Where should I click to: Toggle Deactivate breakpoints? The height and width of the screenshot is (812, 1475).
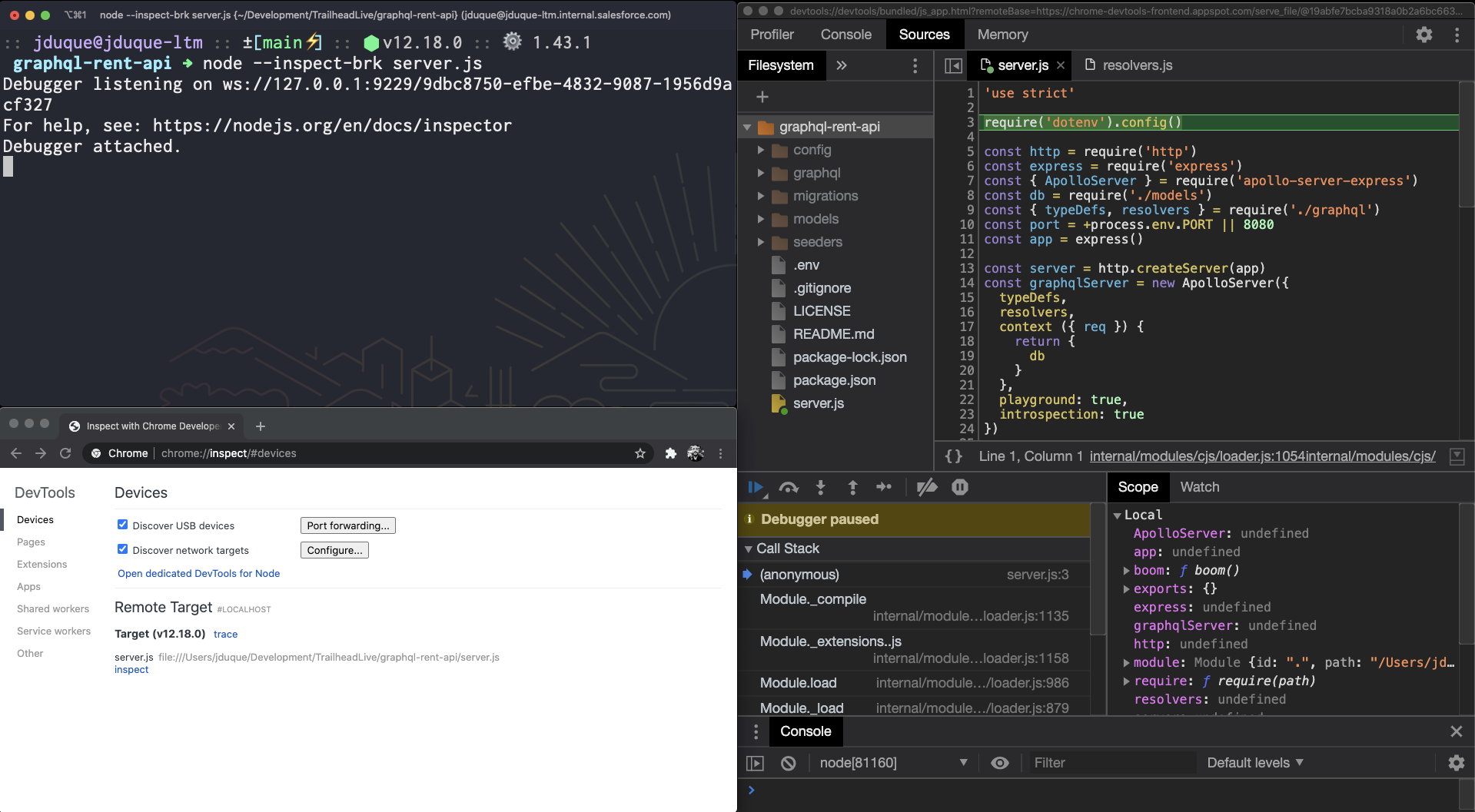(927, 487)
